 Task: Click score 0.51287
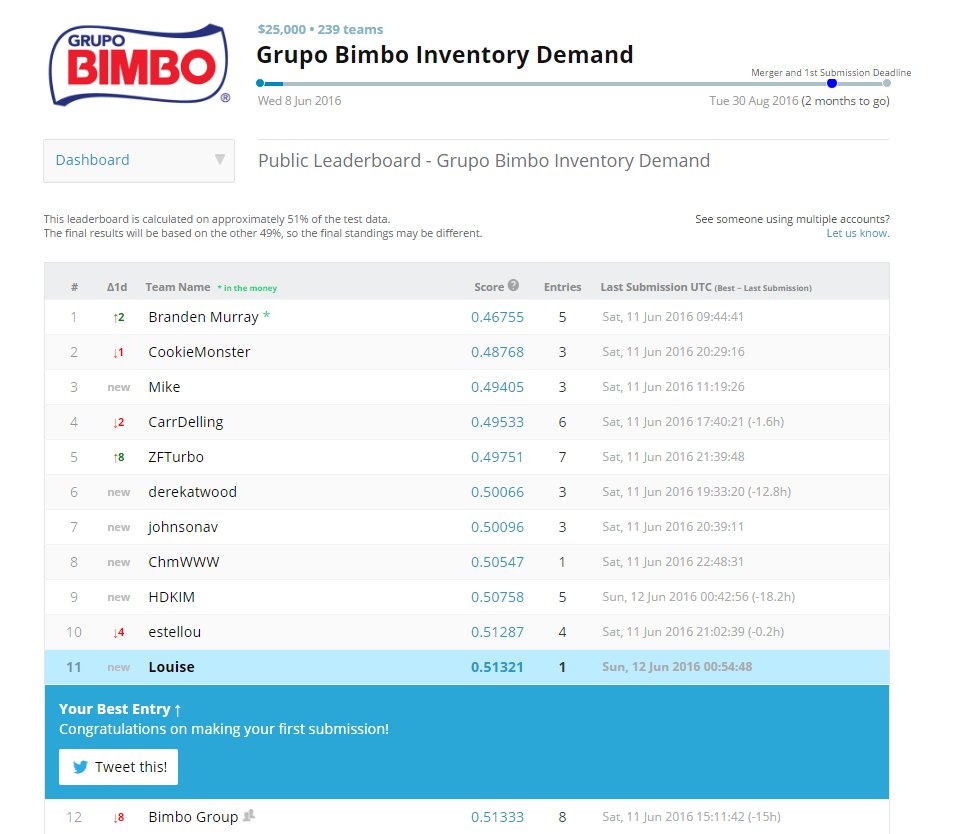(x=497, y=632)
